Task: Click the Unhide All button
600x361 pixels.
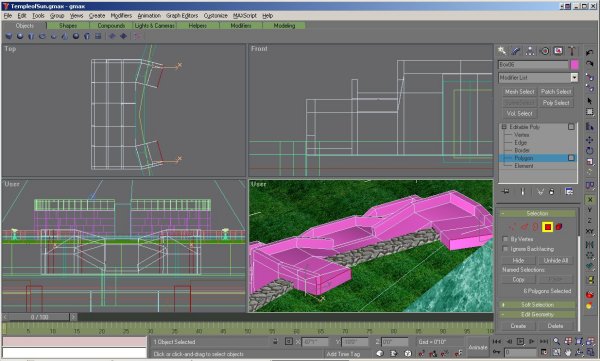Action: coord(556,260)
